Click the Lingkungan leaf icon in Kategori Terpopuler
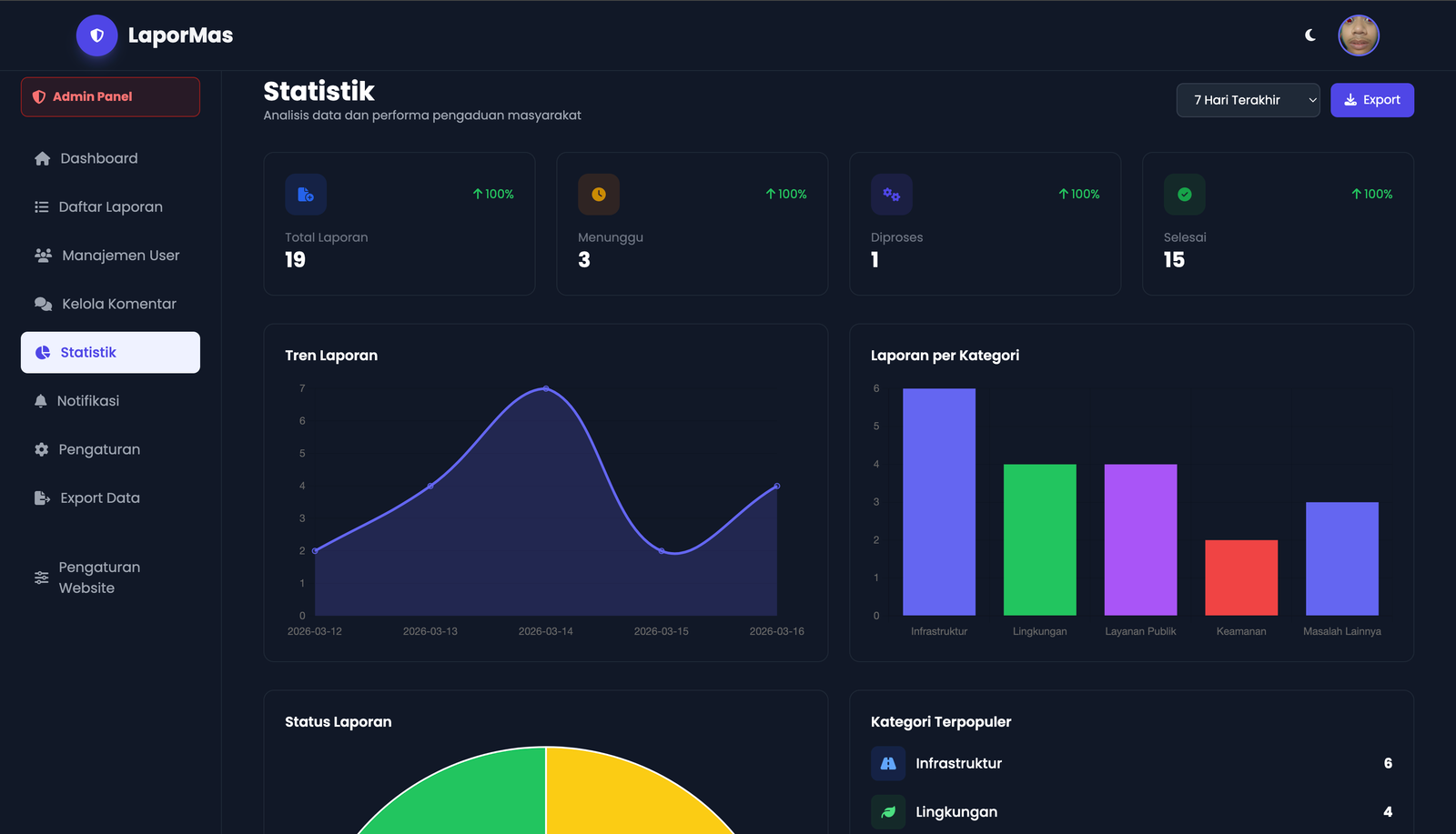This screenshot has width=1456, height=834. coord(888,812)
